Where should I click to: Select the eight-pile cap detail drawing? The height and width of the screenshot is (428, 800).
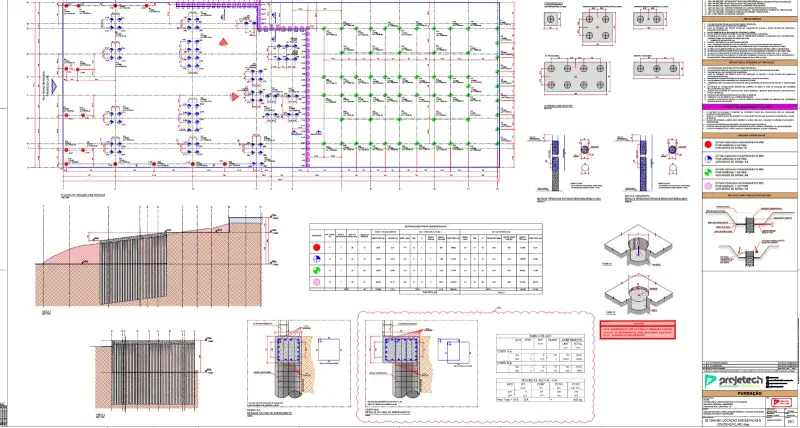580,76
